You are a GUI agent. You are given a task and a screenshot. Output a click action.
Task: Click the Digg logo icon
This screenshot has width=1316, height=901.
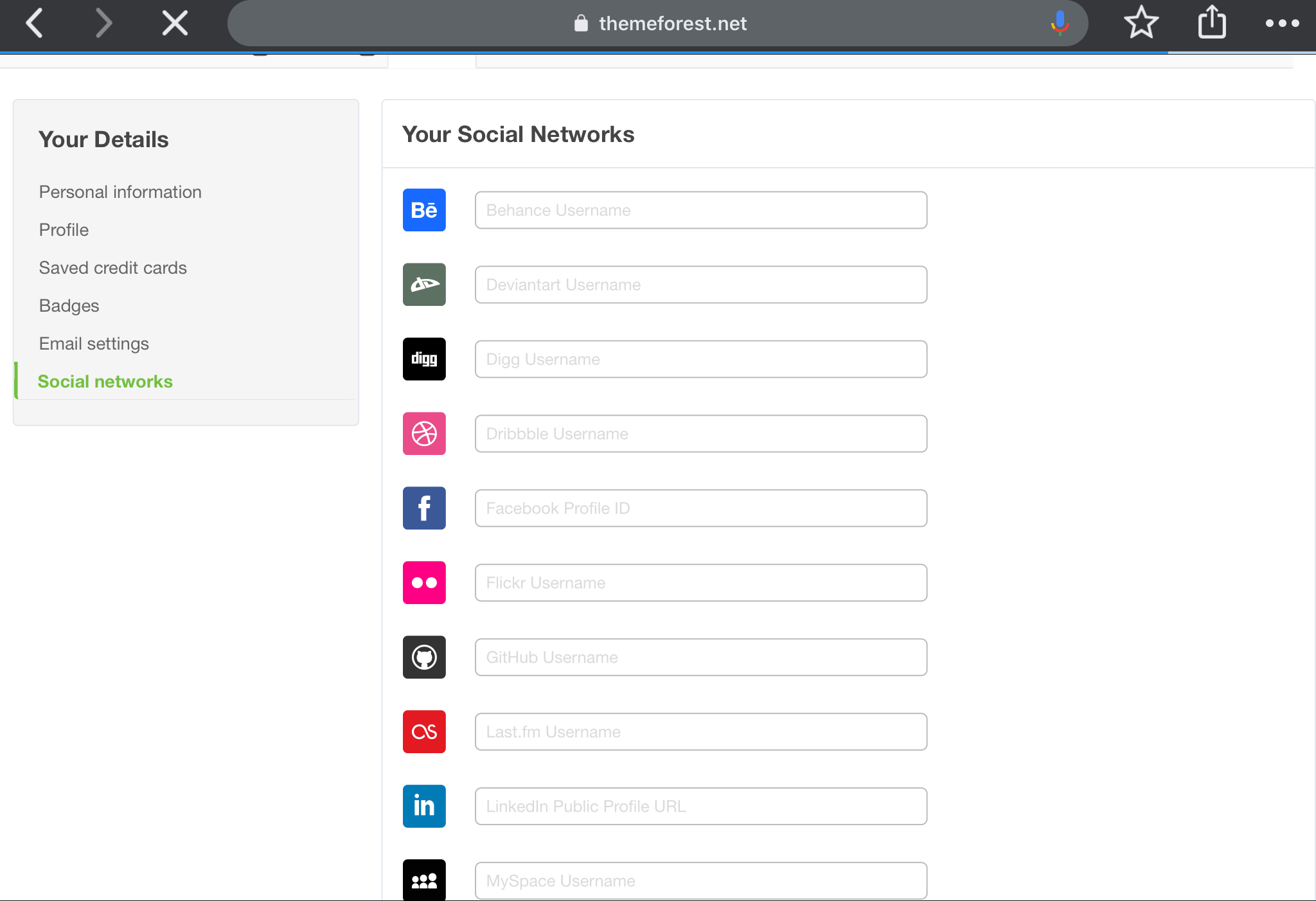(424, 359)
